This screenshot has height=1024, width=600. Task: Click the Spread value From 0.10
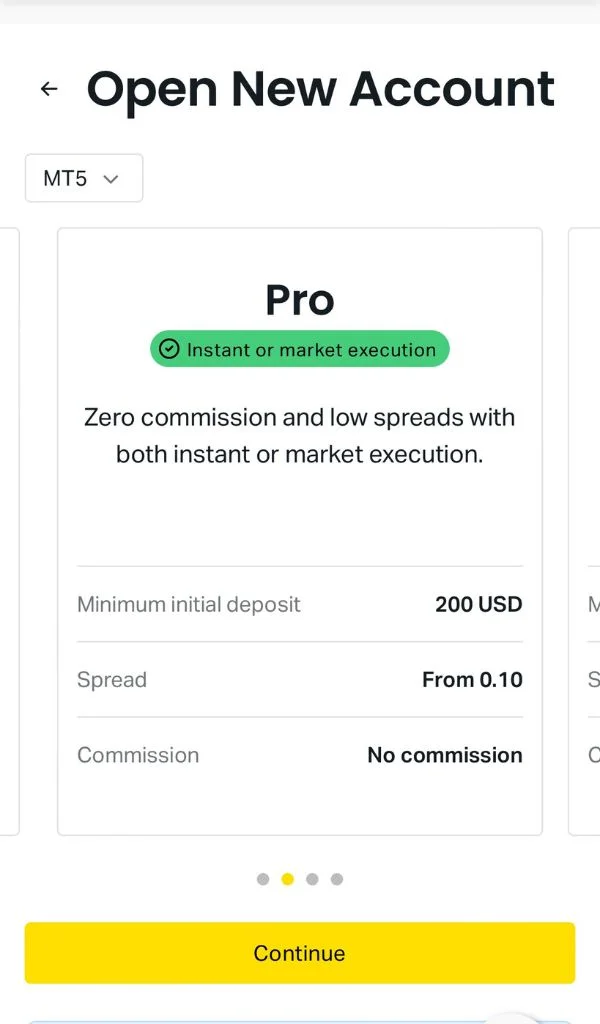click(x=472, y=679)
